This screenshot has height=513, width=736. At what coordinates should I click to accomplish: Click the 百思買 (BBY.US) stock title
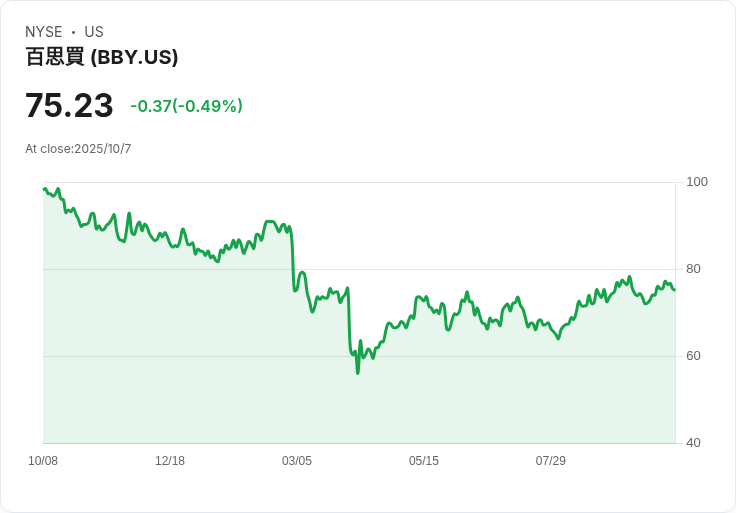point(102,57)
